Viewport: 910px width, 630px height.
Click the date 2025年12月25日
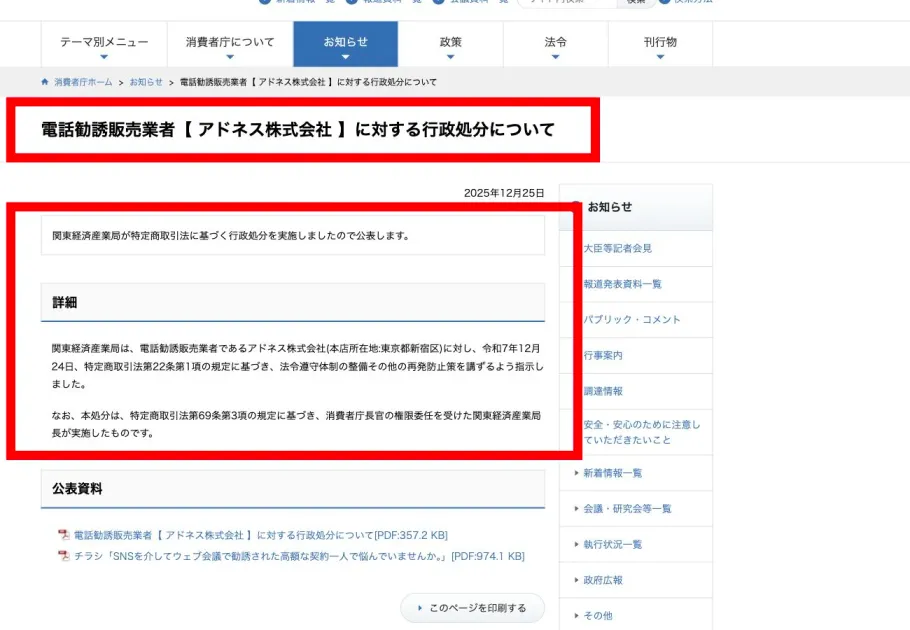click(504, 193)
